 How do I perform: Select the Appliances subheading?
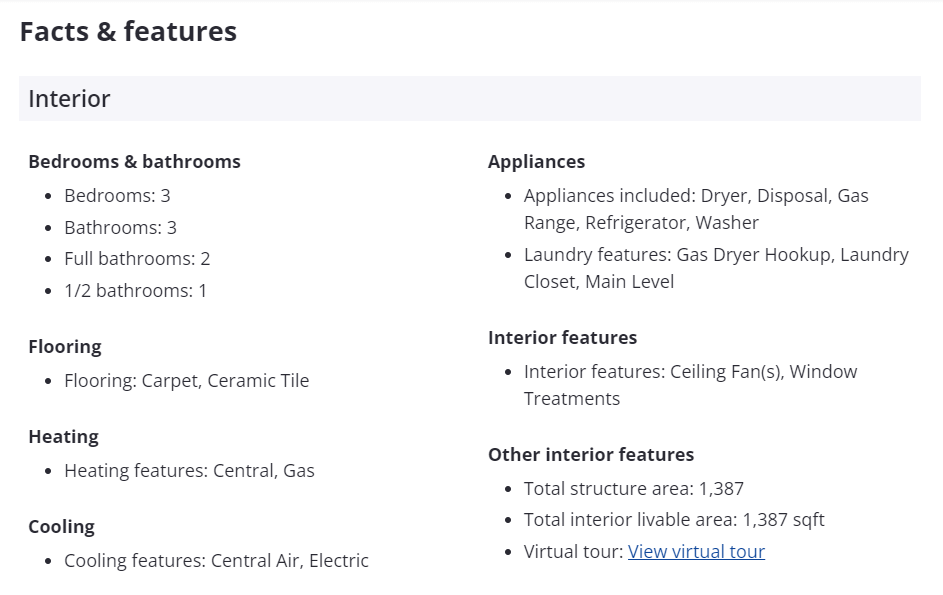[x=536, y=161]
